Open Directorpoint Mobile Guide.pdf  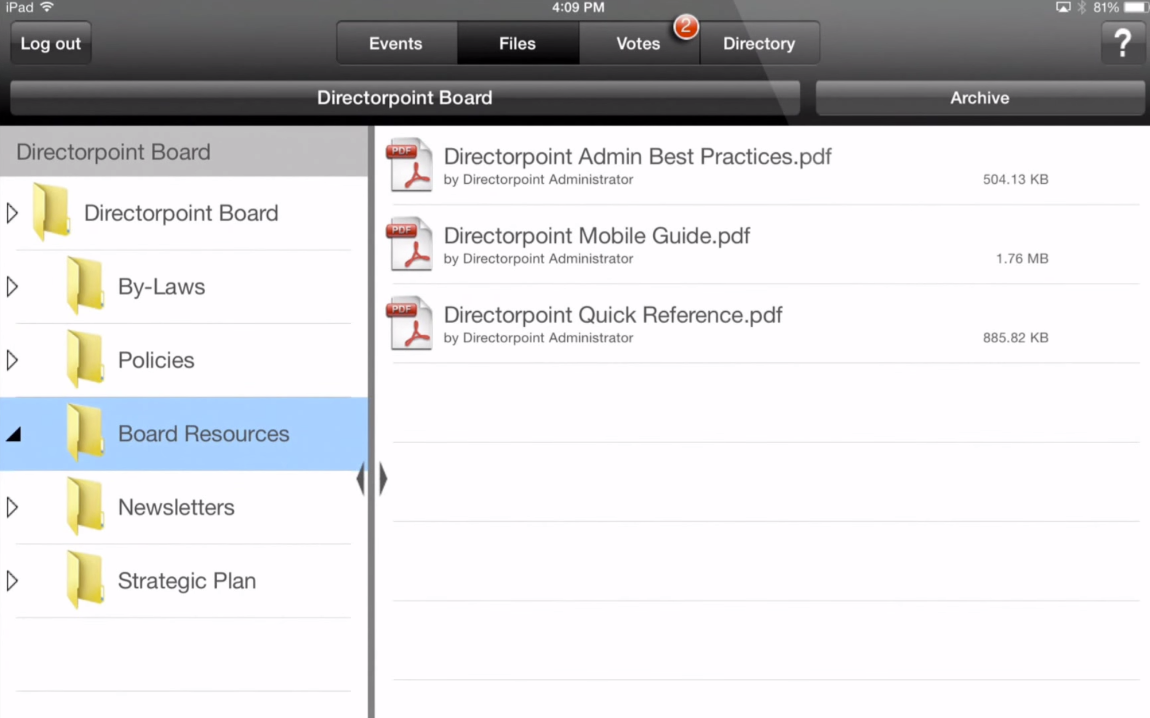596,235
